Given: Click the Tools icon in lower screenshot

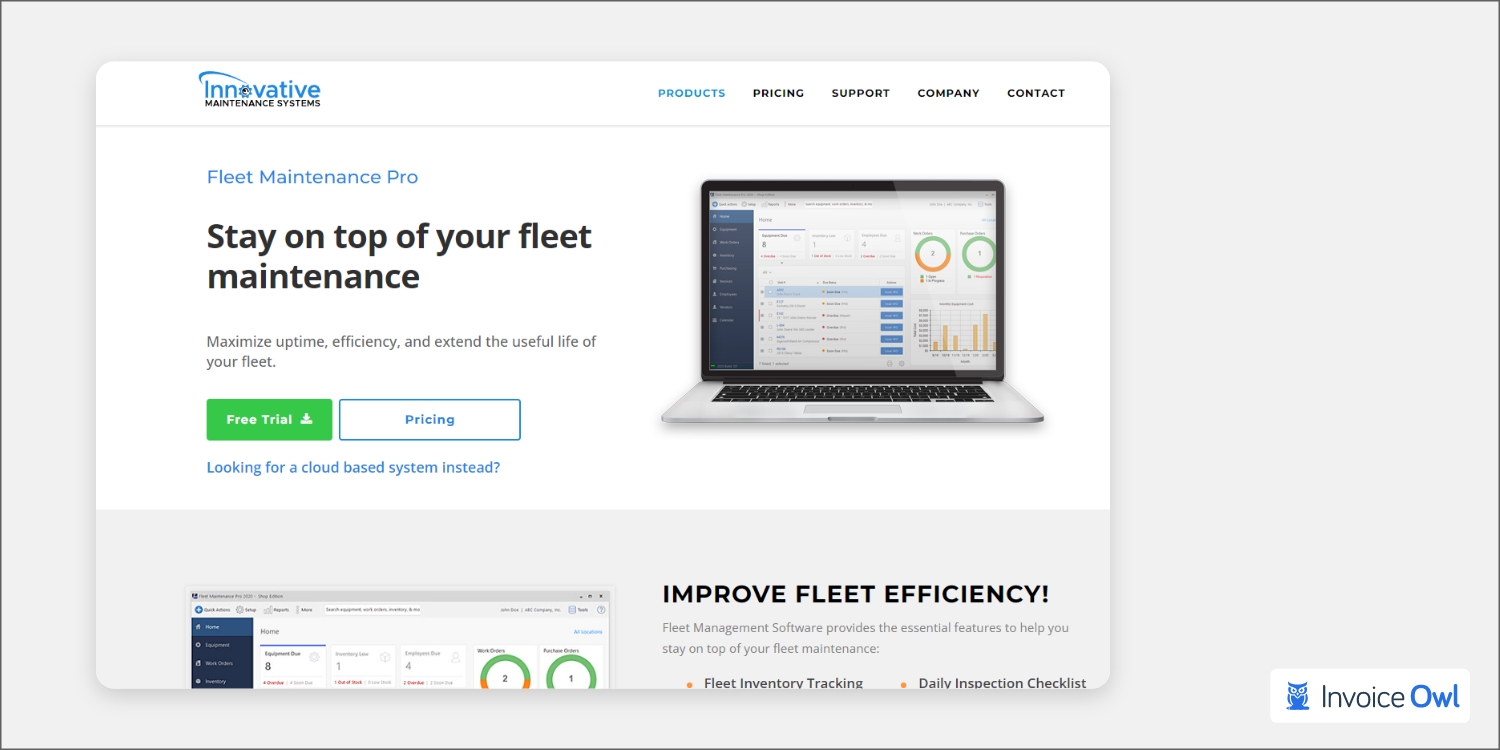Looking at the screenshot, I should [572, 609].
